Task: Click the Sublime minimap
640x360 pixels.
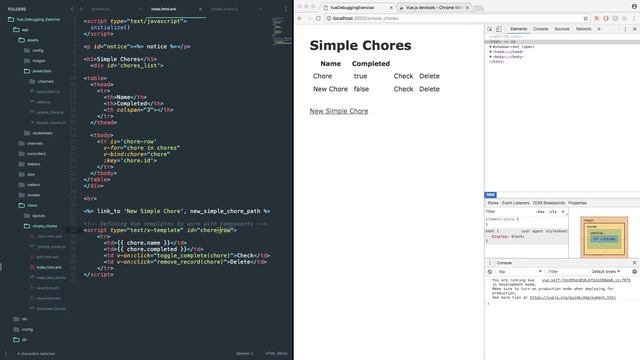Action: [x=282, y=31]
